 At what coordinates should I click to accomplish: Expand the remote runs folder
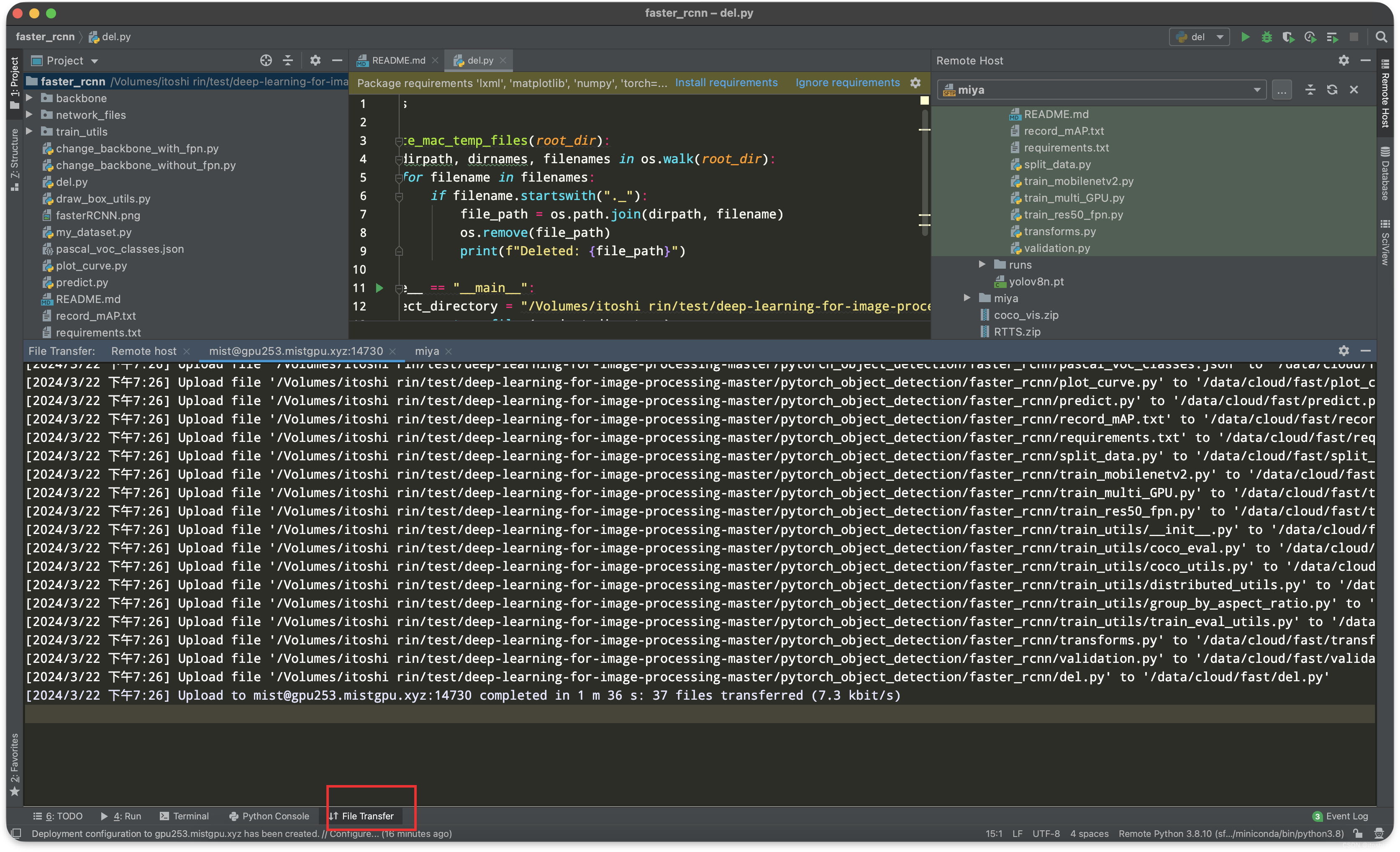(x=982, y=264)
